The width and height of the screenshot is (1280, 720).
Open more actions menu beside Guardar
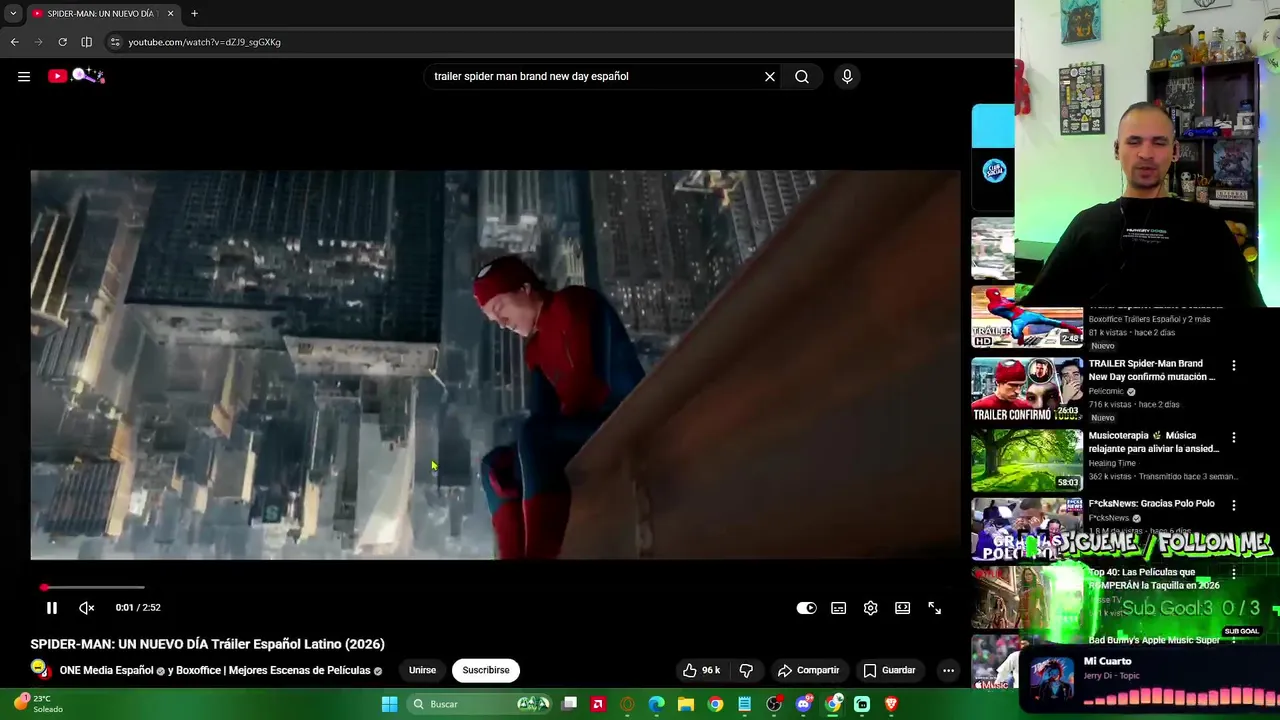coord(948,670)
